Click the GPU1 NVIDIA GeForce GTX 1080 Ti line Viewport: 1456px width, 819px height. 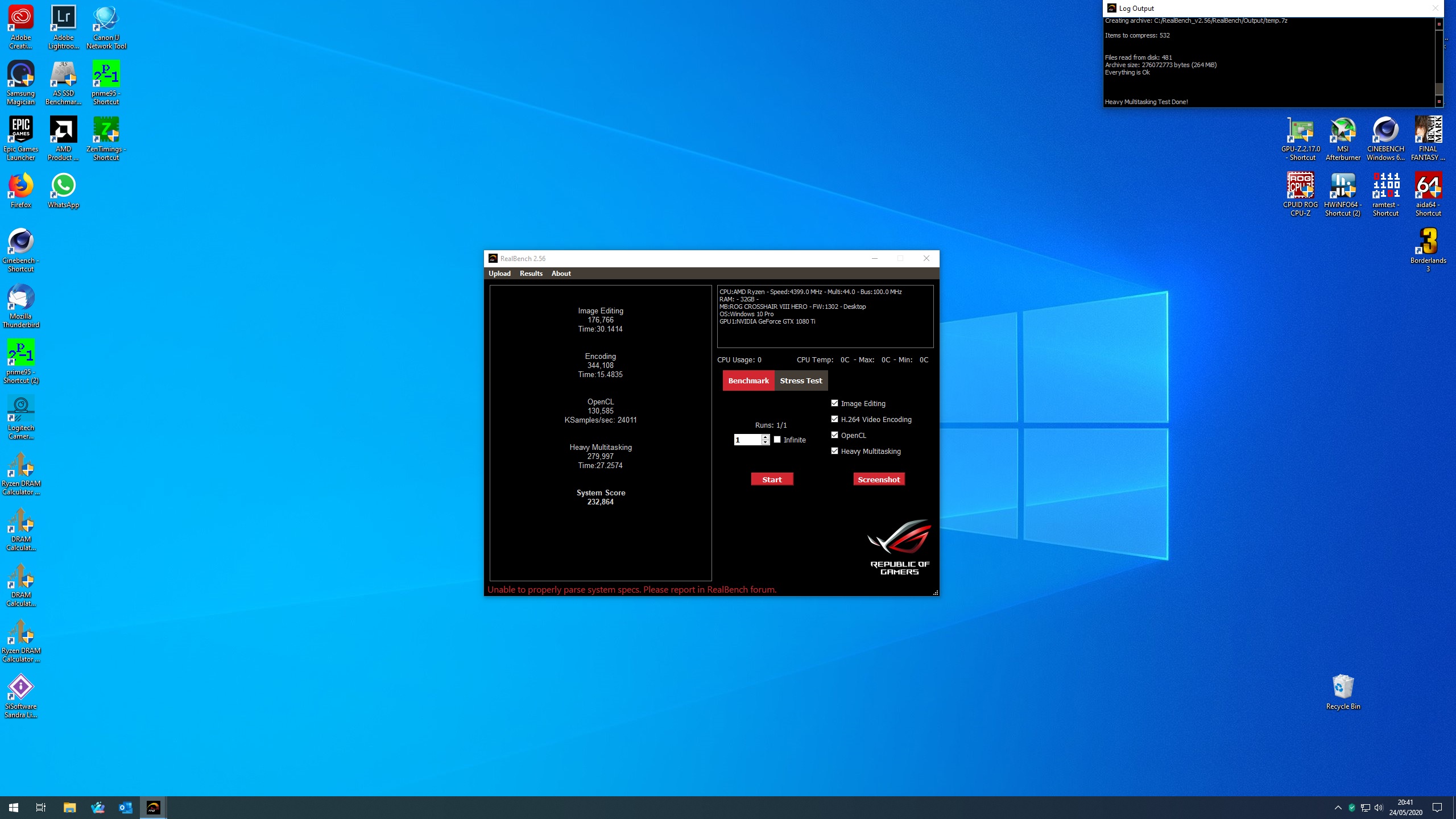click(x=767, y=321)
